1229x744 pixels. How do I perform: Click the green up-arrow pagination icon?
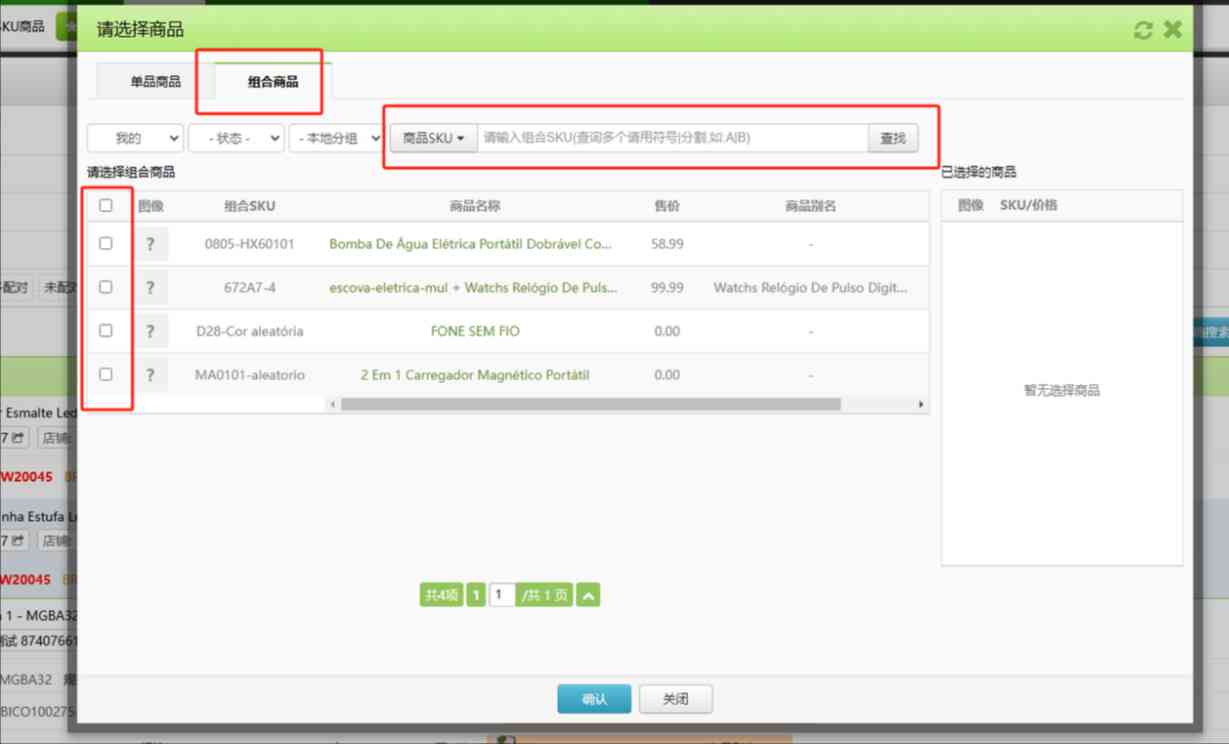coord(589,596)
